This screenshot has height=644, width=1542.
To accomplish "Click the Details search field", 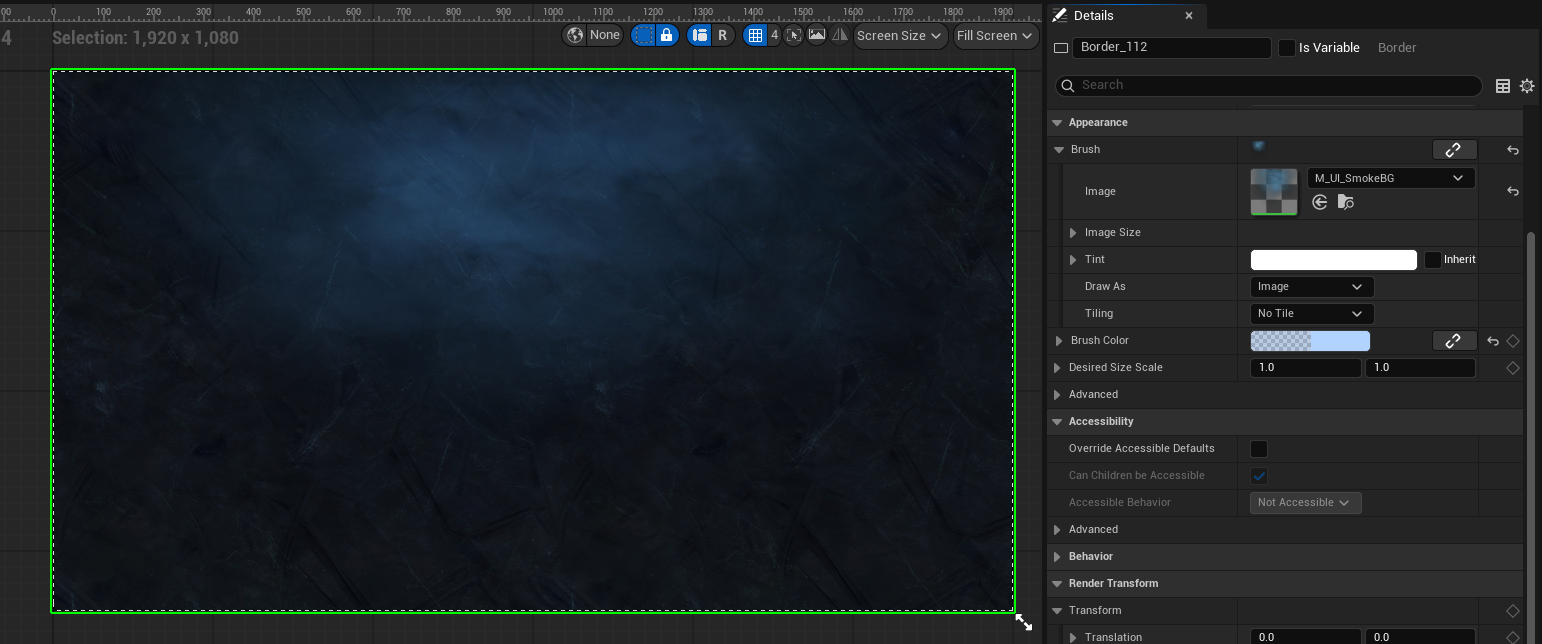I will pos(1270,86).
